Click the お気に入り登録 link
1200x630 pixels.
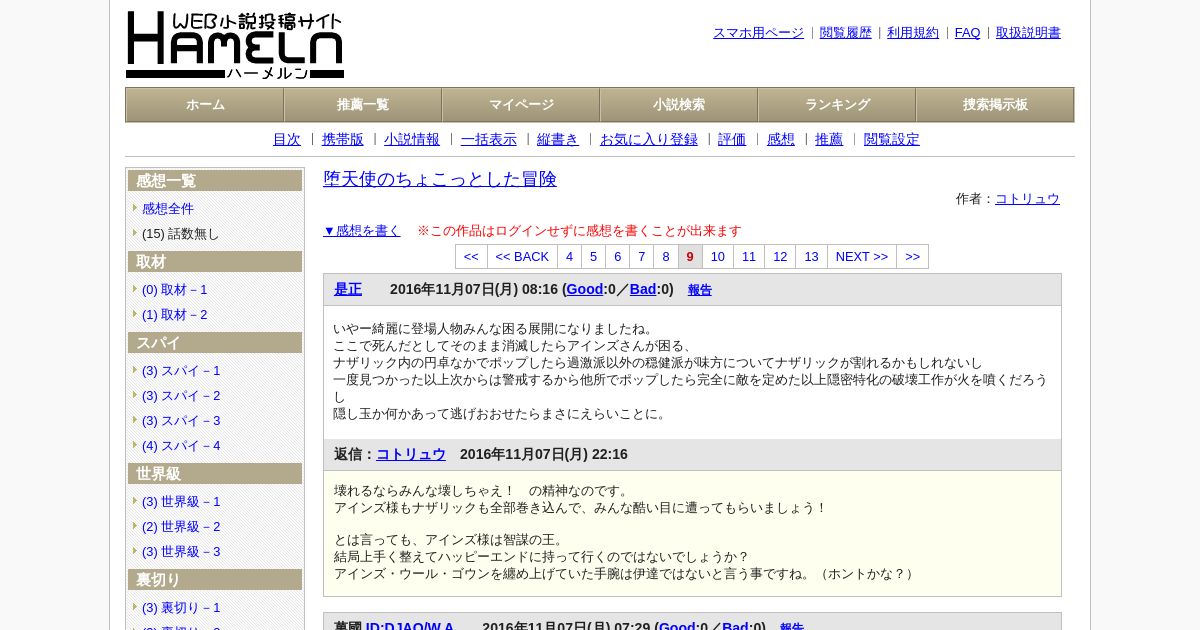click(649, 140)
